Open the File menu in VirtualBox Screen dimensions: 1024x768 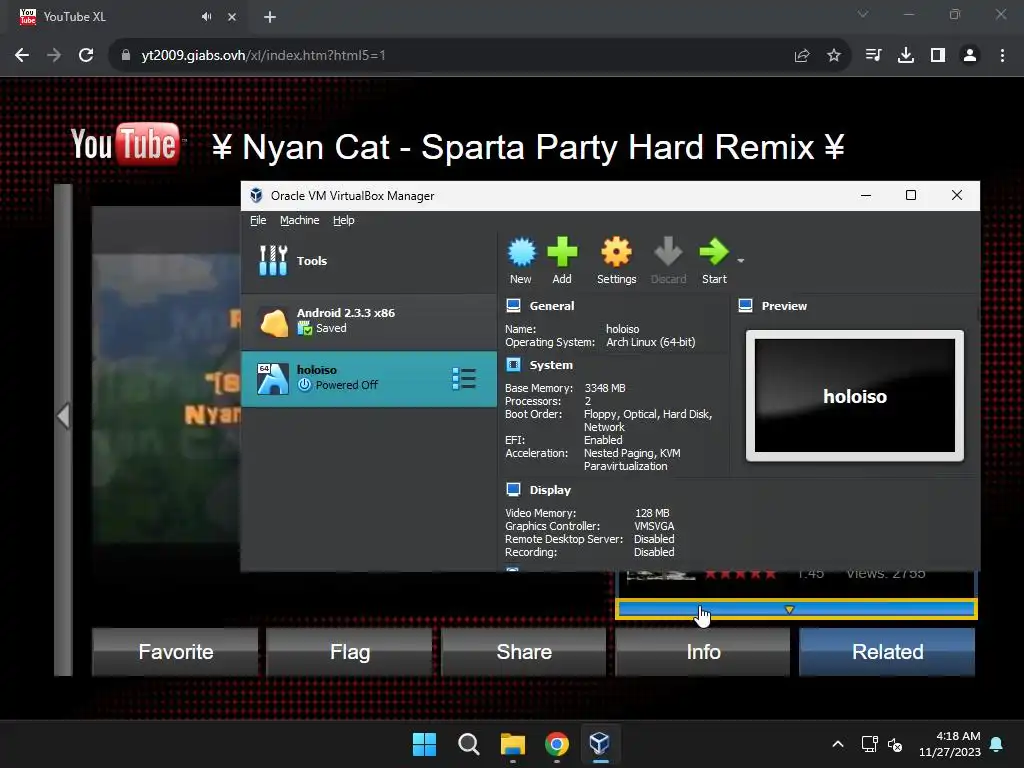(258, 220)
